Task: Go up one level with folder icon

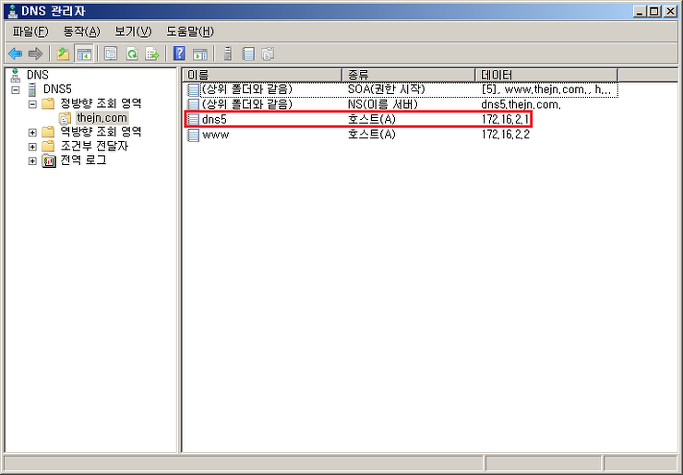Action: [63, 54]
